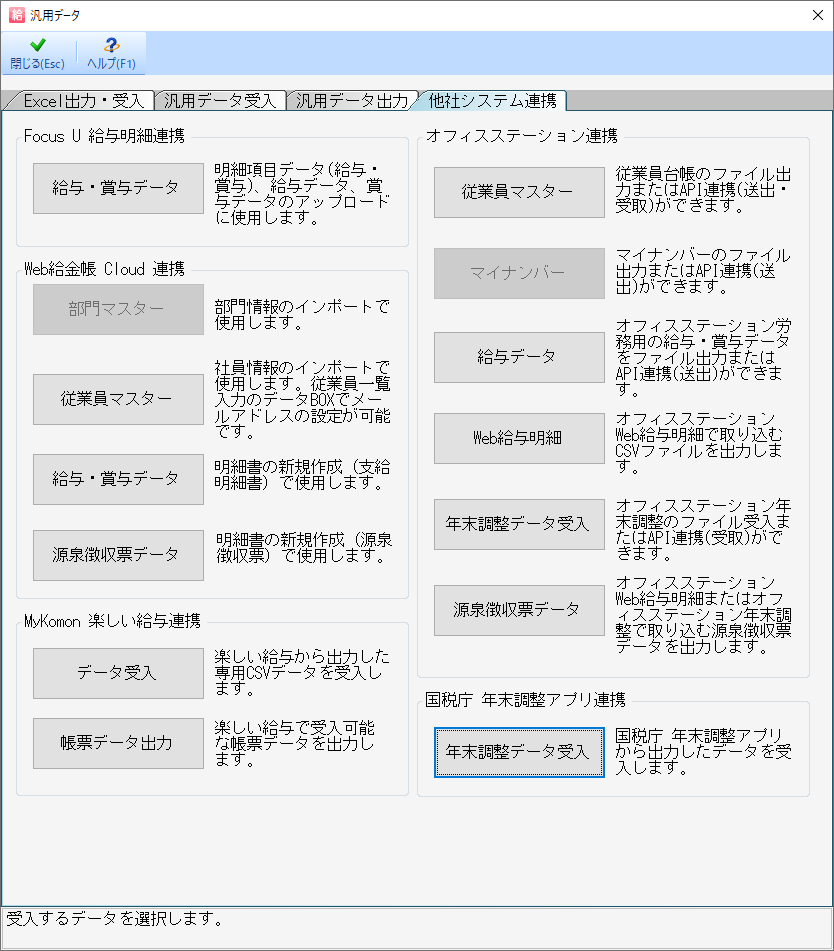Open MyKomon データ受入
Viewport: 834px width, 951px height.
(118, 673)
